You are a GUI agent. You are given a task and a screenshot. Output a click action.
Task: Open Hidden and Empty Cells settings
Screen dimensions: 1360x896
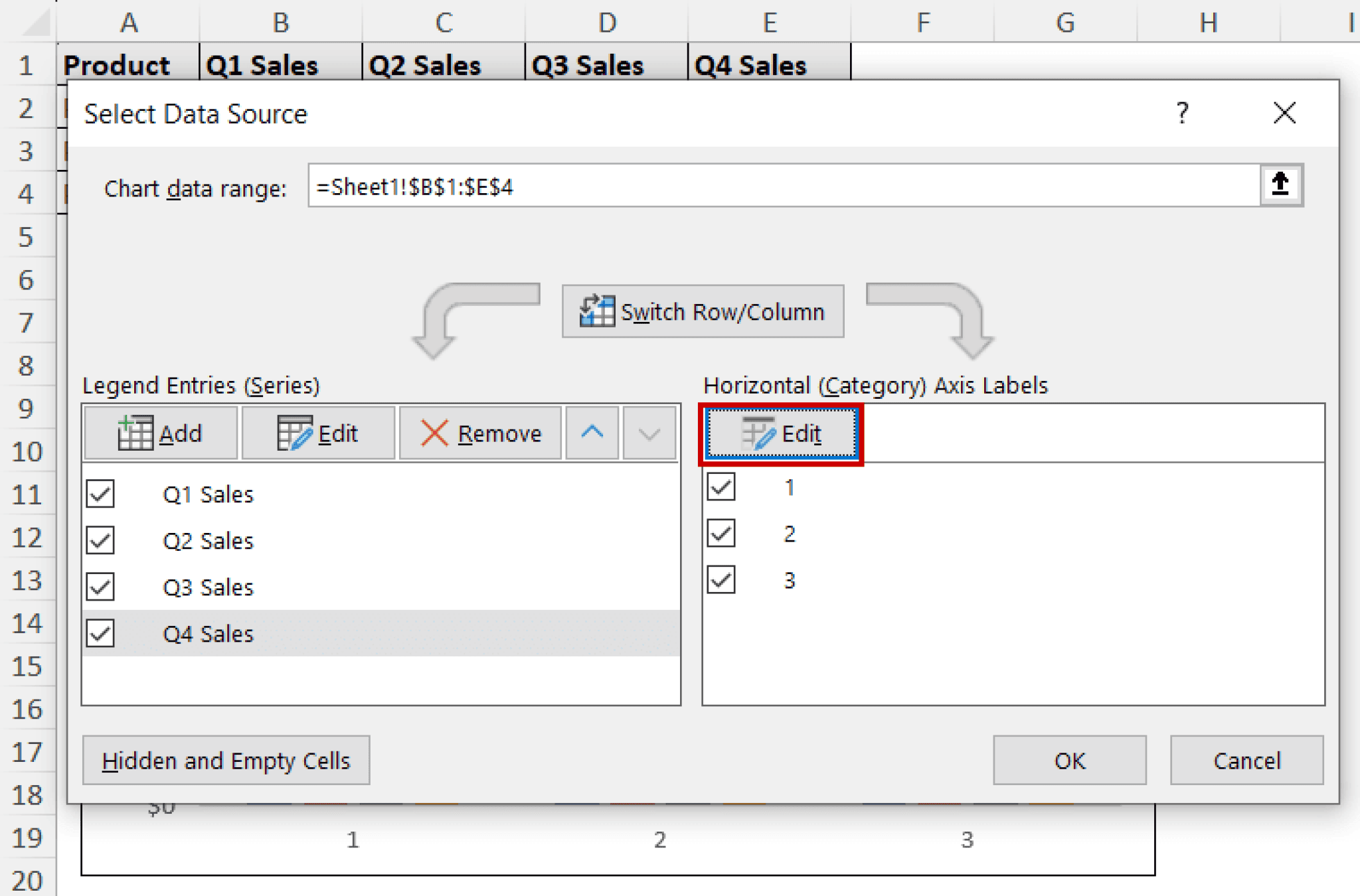tap(226, 760)
